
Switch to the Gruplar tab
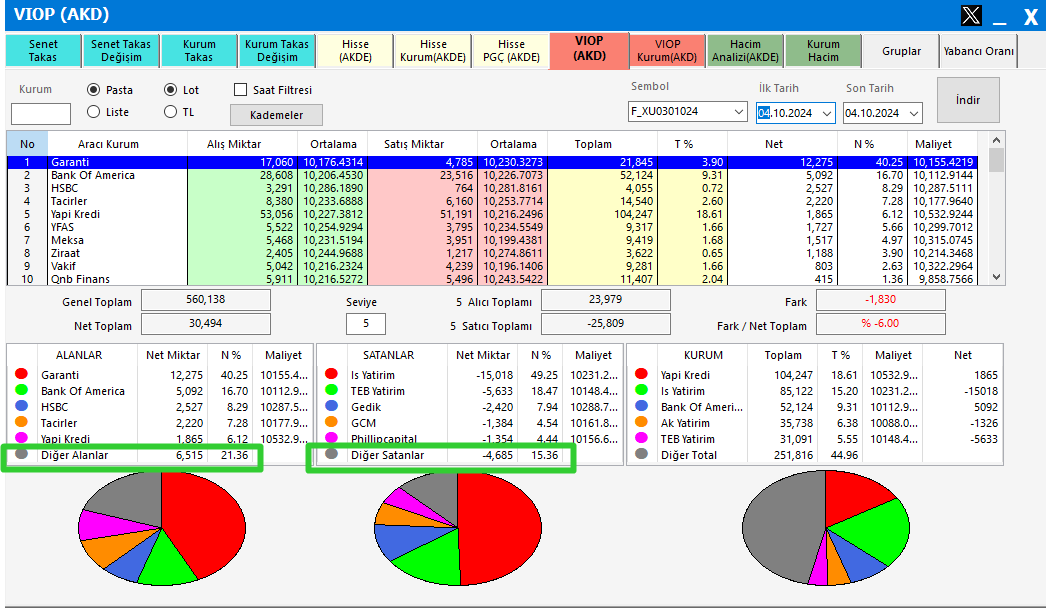[901, 51]
